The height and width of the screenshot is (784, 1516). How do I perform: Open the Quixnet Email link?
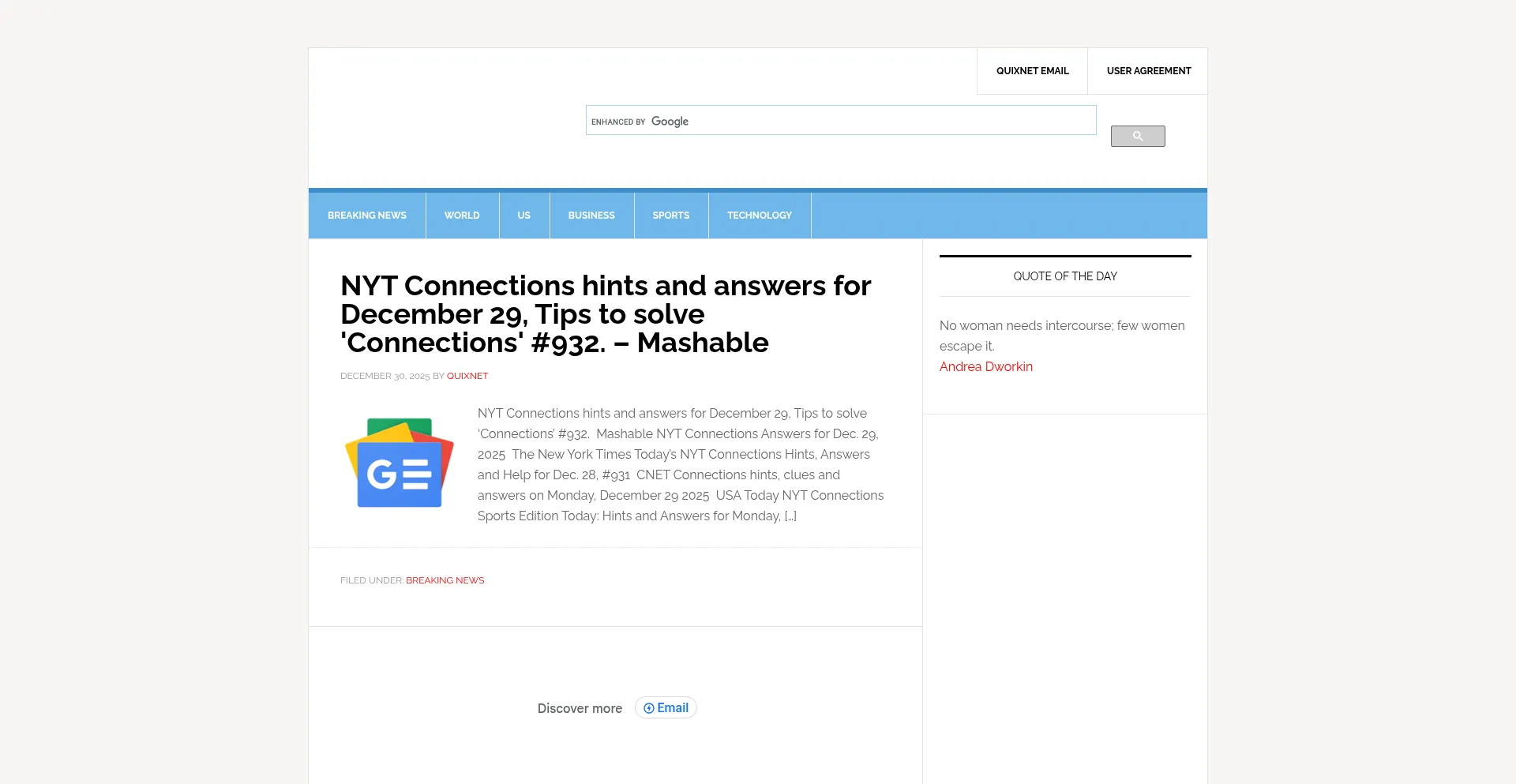click(1032, 71)
